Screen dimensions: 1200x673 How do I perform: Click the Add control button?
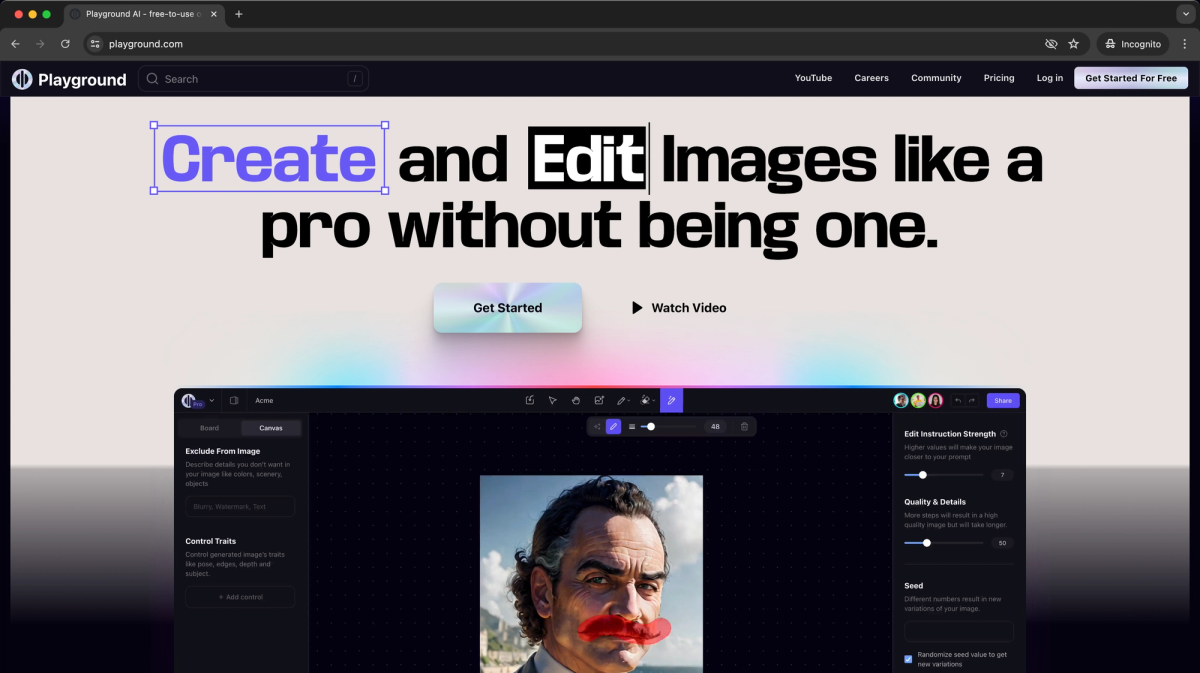coord(240,597)
